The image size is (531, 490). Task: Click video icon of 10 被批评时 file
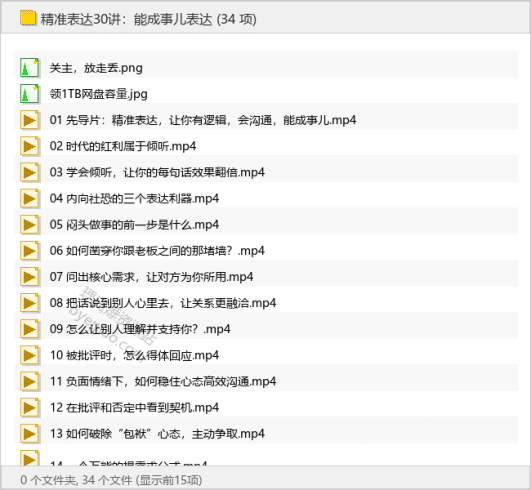tap(29, 355)
